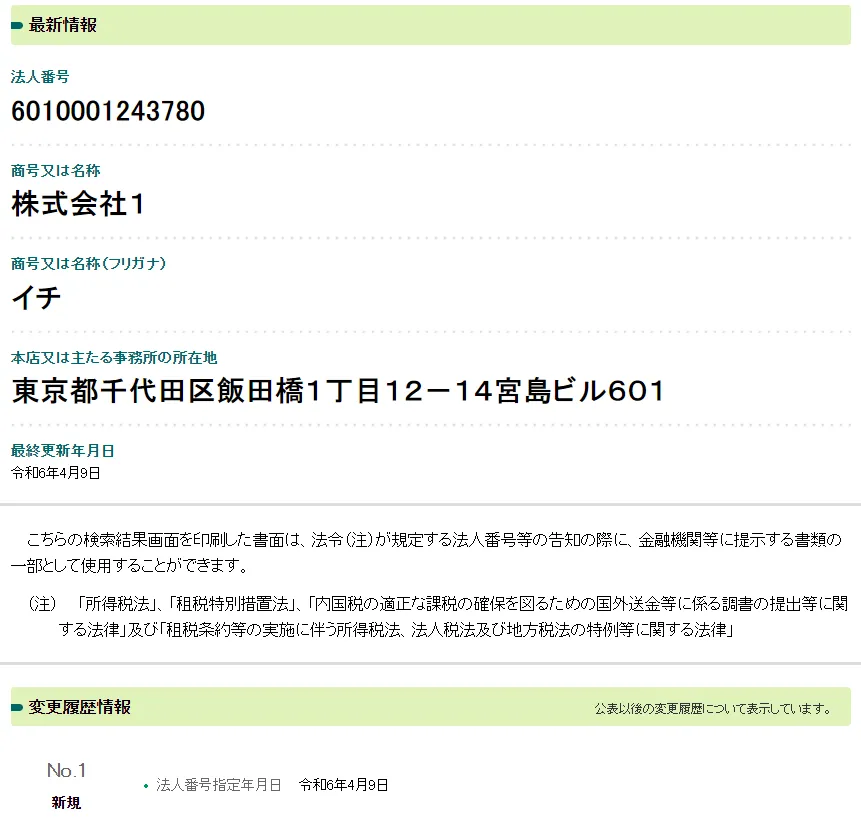Click the 本店又は主たる事務所の所在地 label
Viewport: 861px width, 832px height.
pos(114,357)
